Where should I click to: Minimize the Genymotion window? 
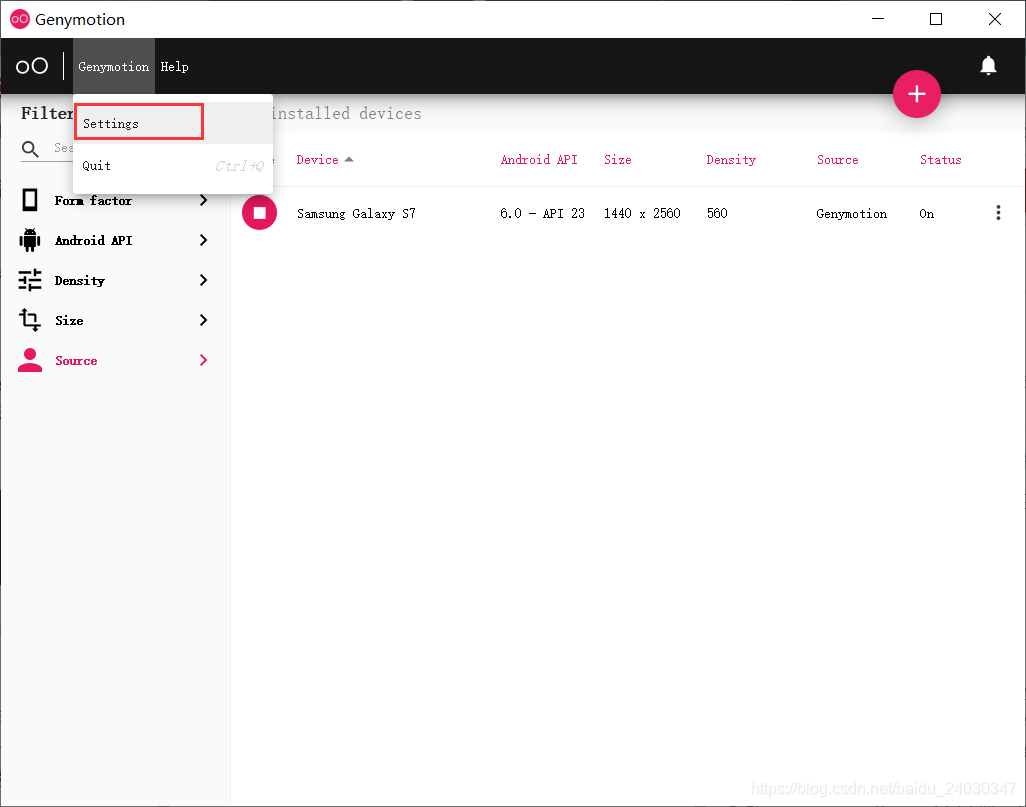[x=878, y=19]
